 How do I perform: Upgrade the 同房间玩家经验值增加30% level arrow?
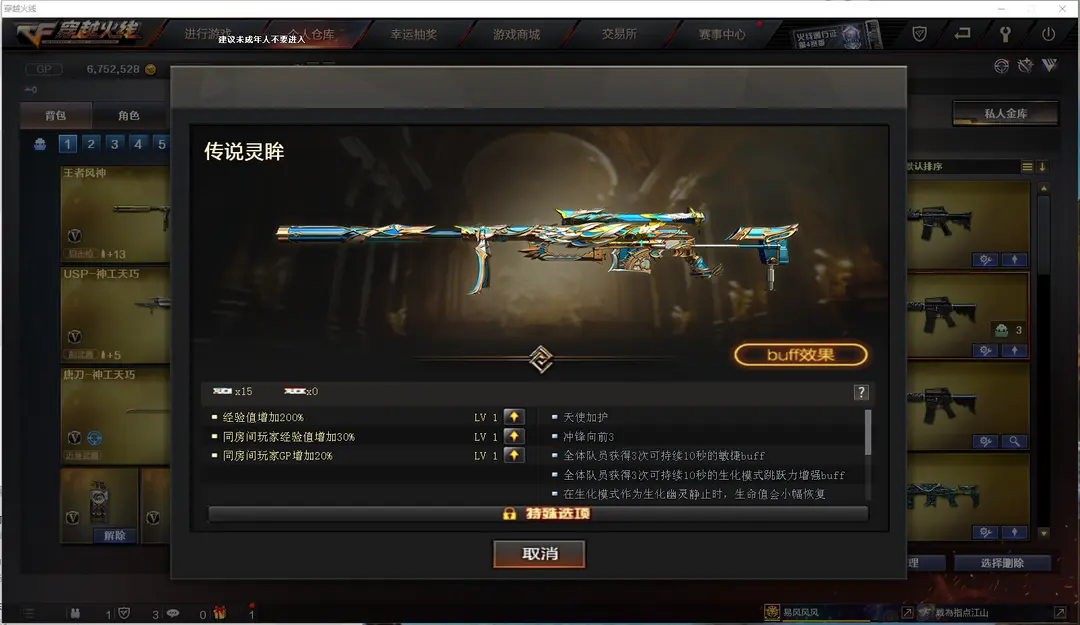(x=514, y=436)
